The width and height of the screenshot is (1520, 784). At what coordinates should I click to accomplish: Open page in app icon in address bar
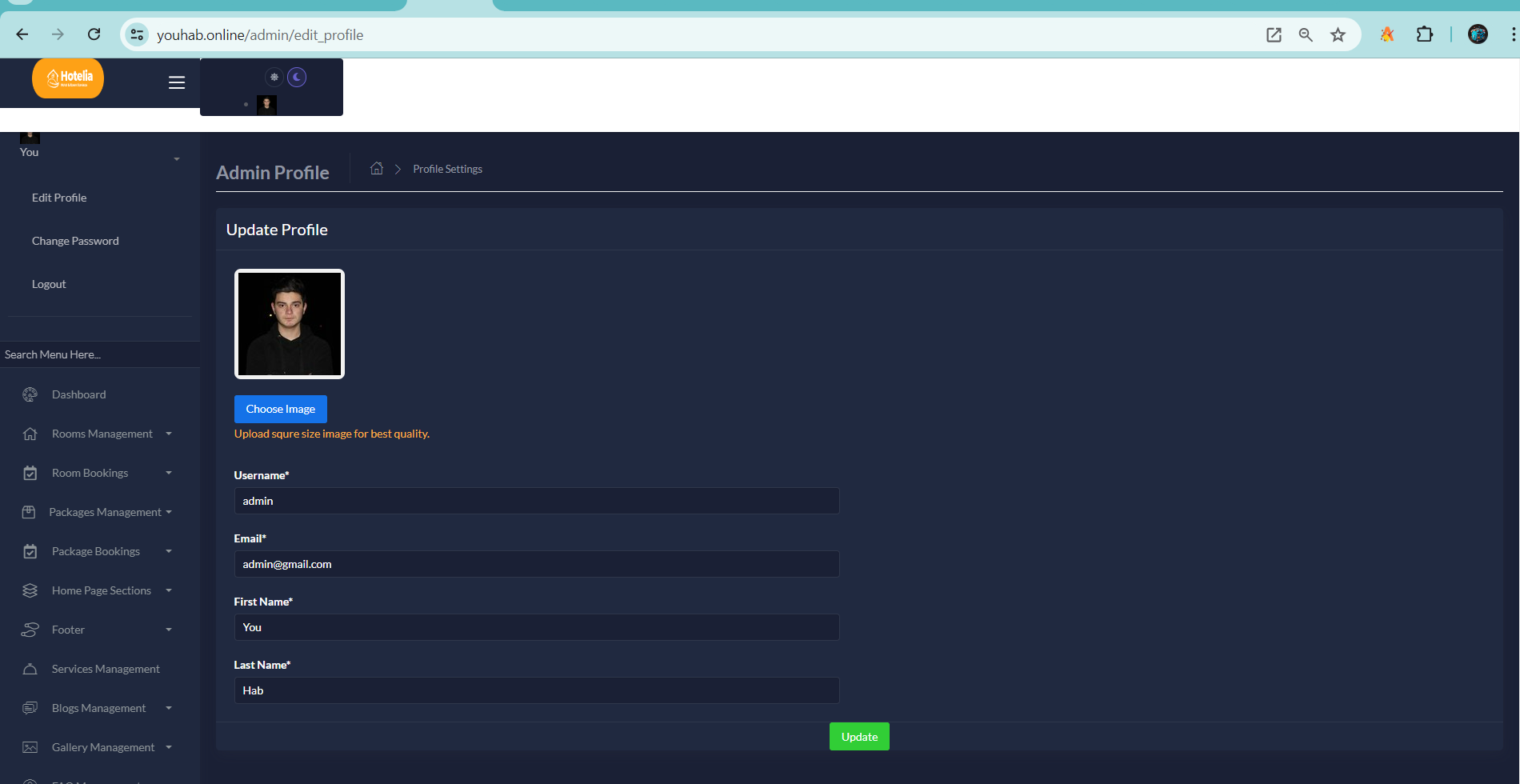[1274, 34]
